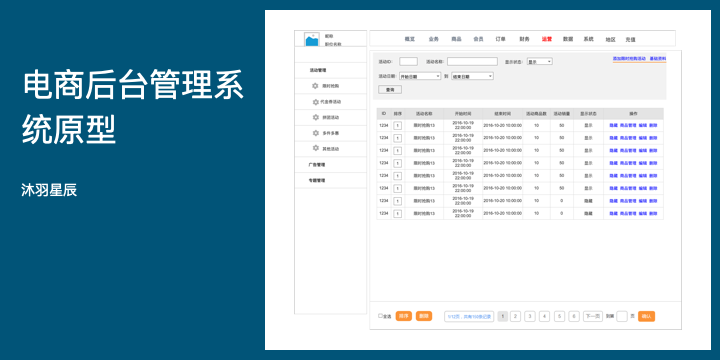Open 代金券活动 in the sidebar
720x360 pixels.
coord(331,102)
